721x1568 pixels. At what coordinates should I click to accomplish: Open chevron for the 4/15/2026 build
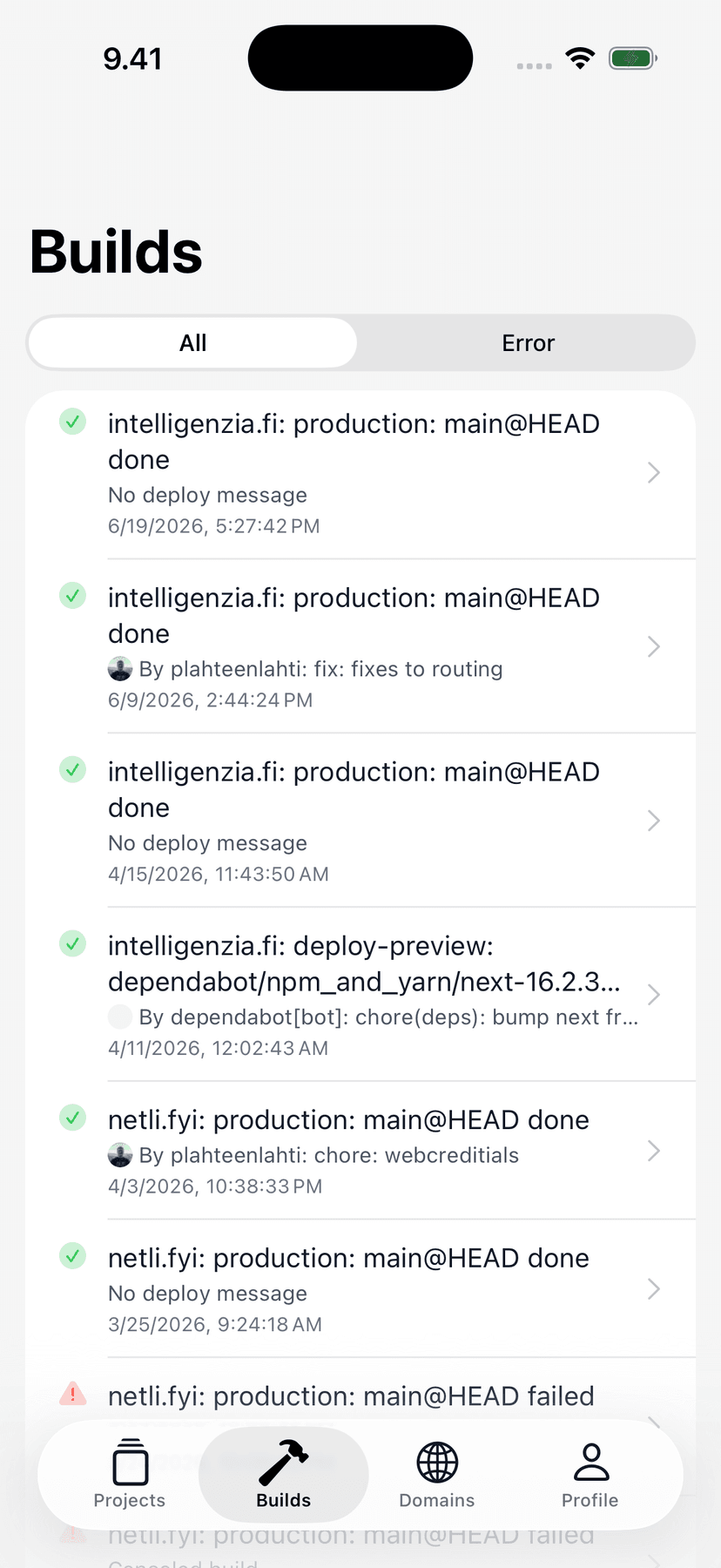click(654, 821)
